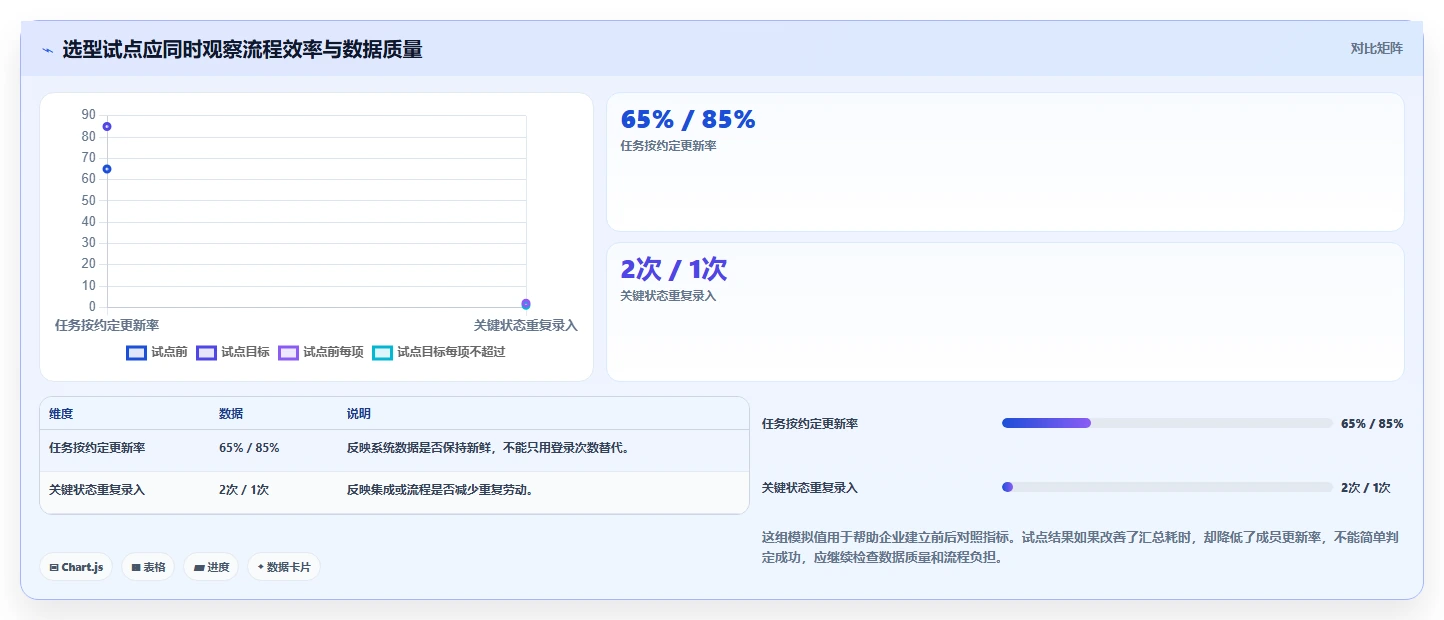Click the 关键状态重复录入 progress bar

pos(1167,487)
